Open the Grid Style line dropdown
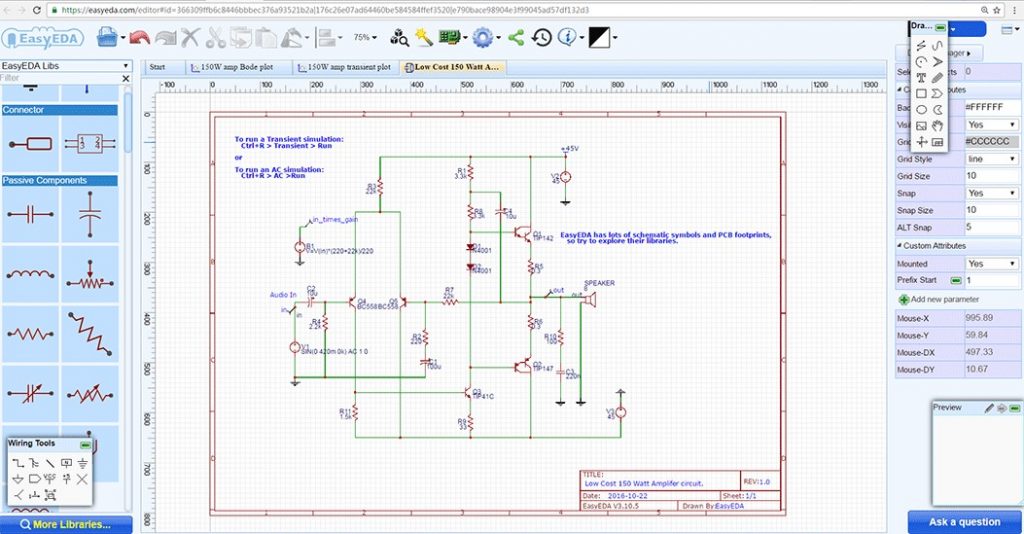 point(991,159)
